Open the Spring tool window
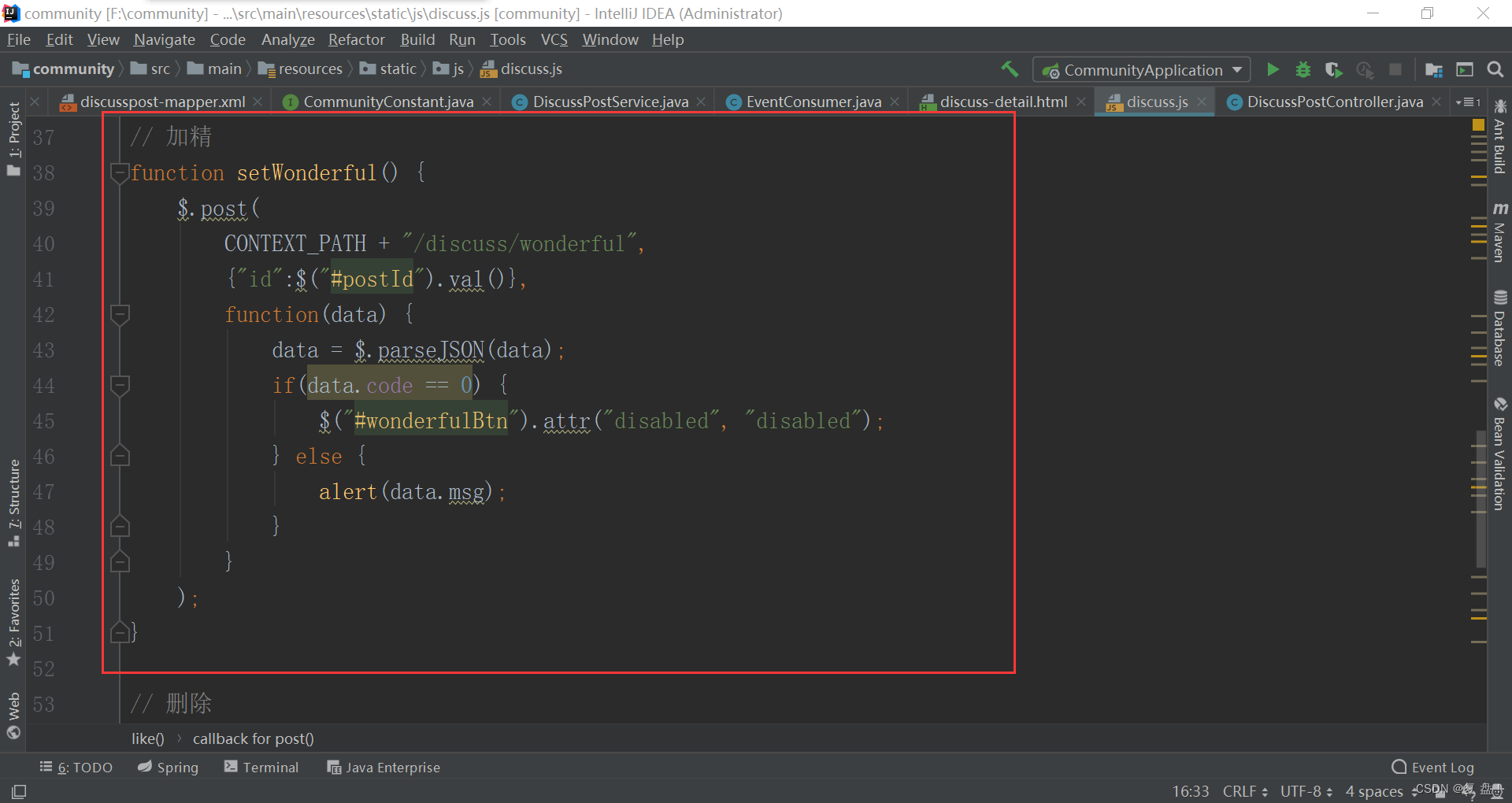Screen dimensions: 1512x803 pos(168,767)
